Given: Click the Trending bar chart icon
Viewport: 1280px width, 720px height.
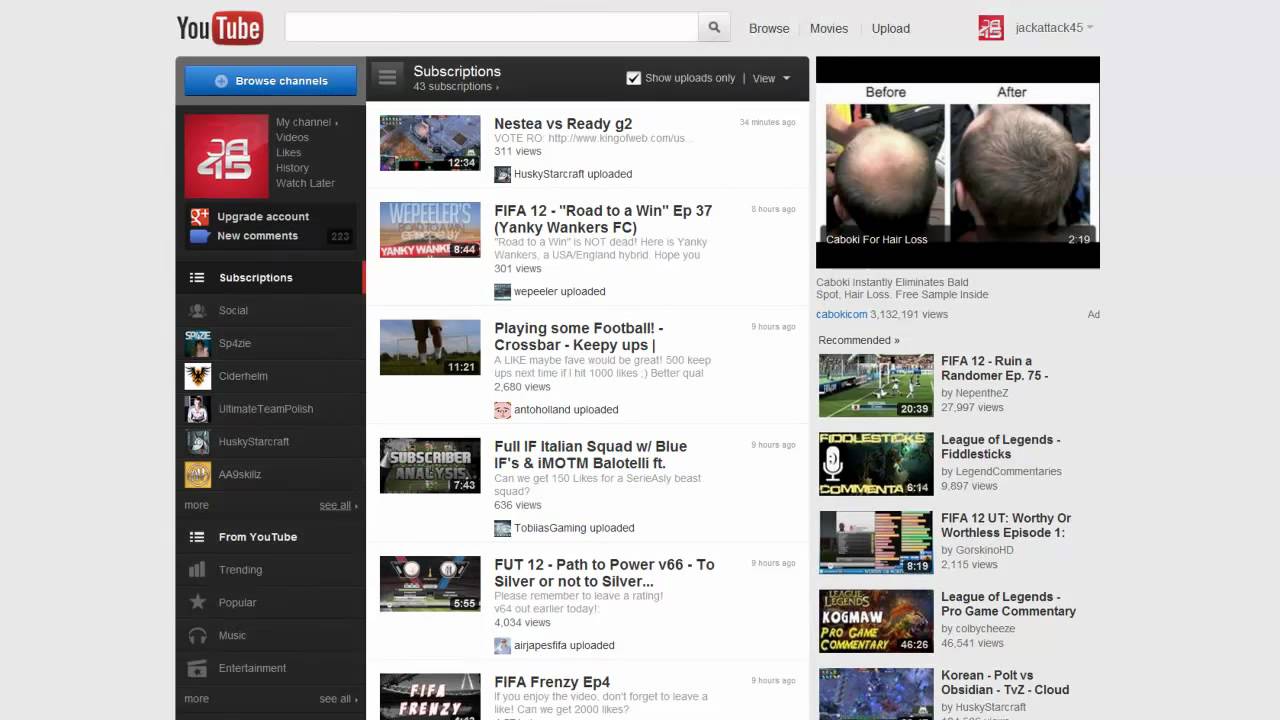Looking at the screenshot, I should [198, 570].
